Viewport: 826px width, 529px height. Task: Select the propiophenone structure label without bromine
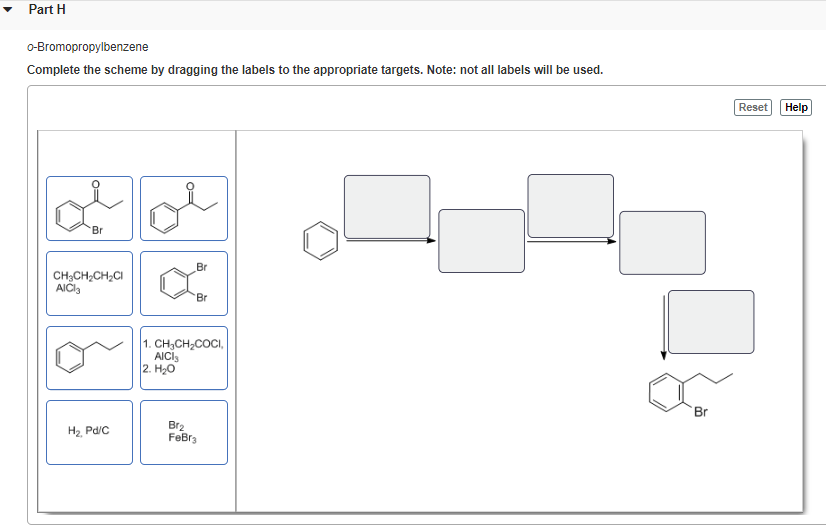tap(184, 209)
